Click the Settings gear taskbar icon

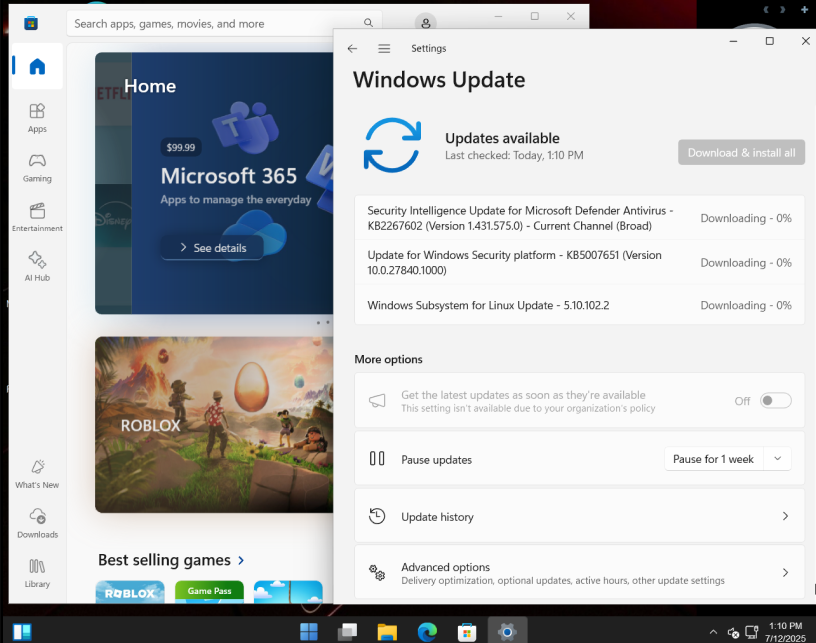click(507, 632)
